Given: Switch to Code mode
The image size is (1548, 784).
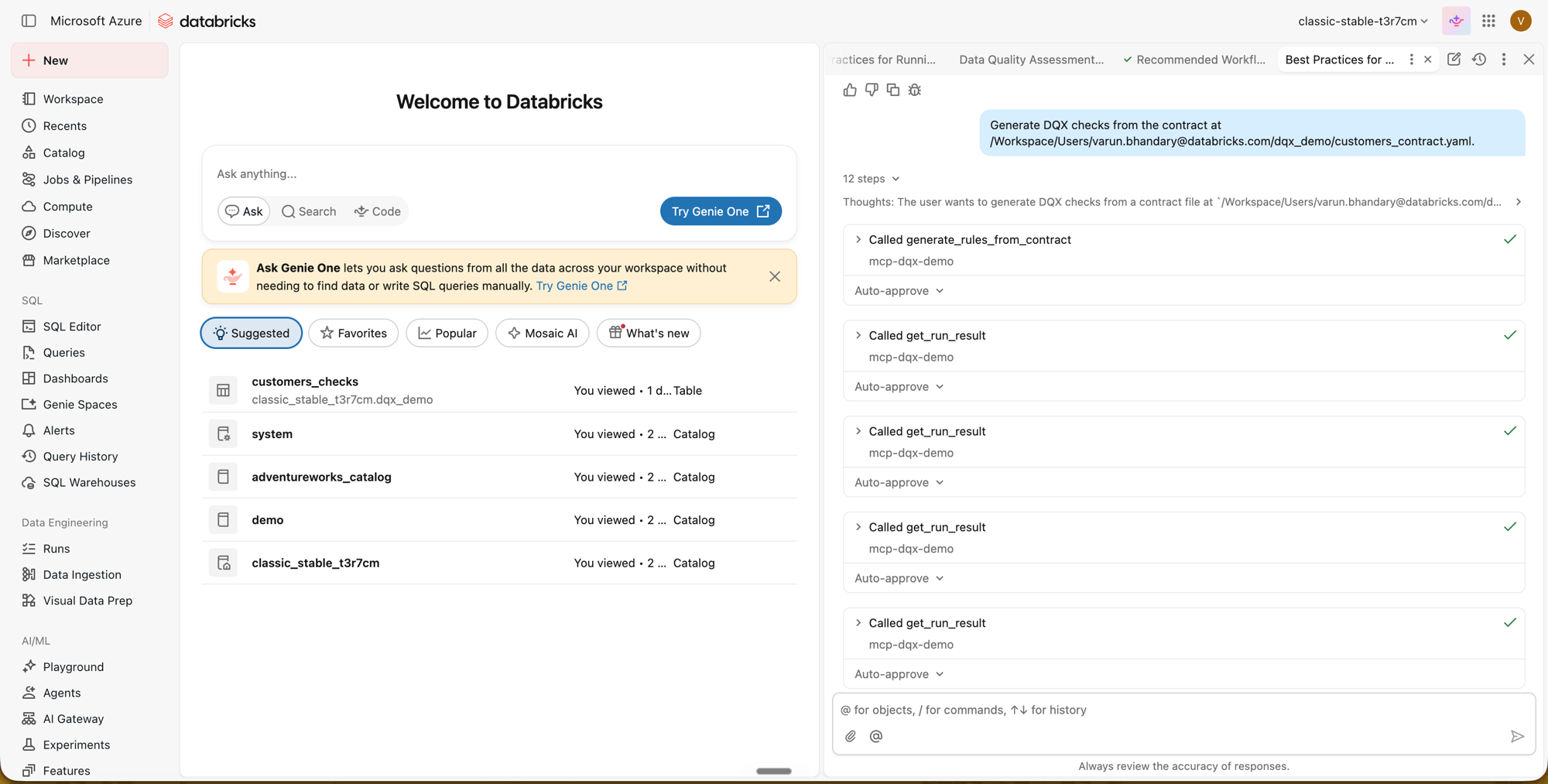Looking at the screenshot, I should click(378, 211).
